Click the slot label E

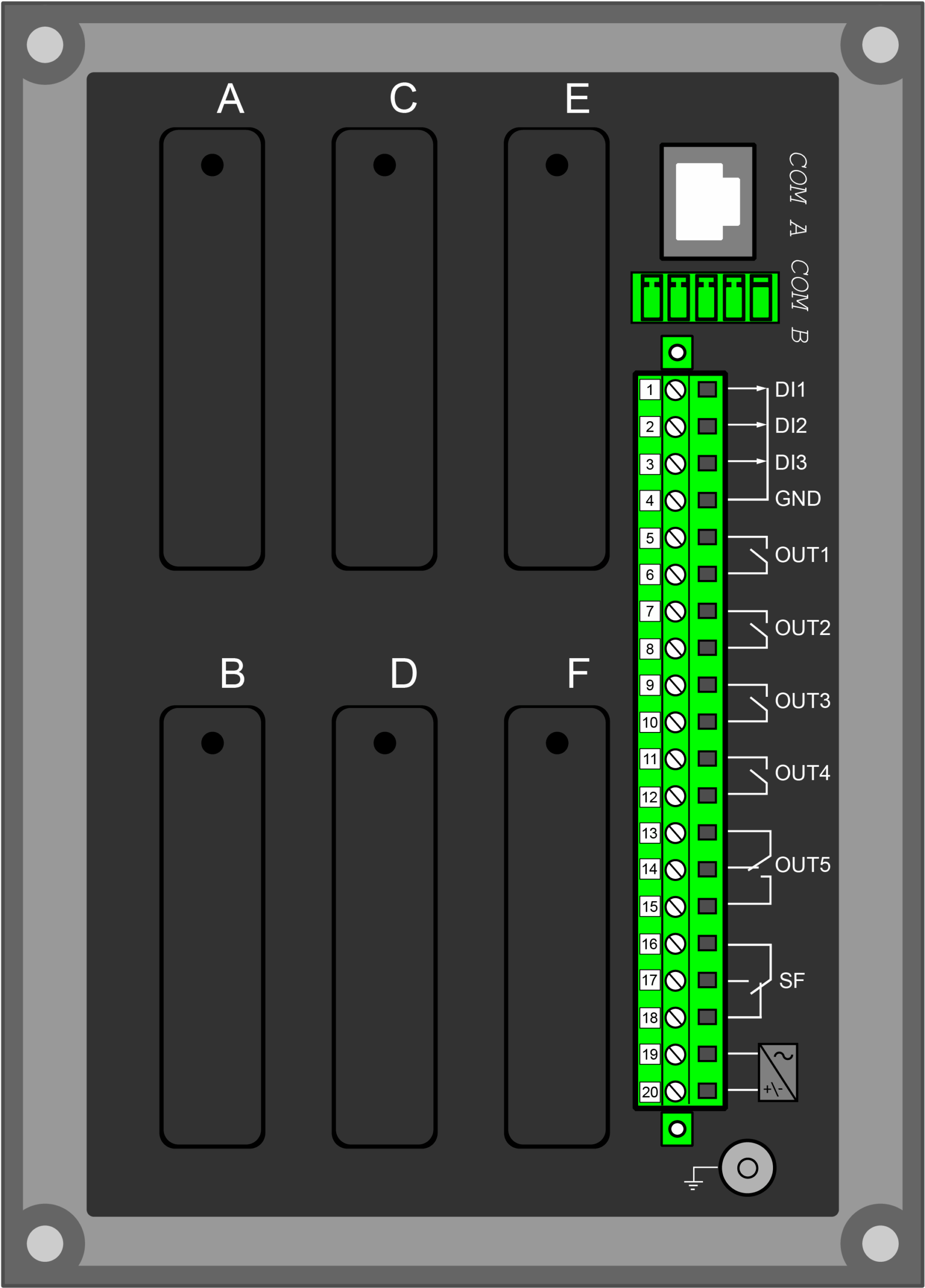click(x=577, y=98)
